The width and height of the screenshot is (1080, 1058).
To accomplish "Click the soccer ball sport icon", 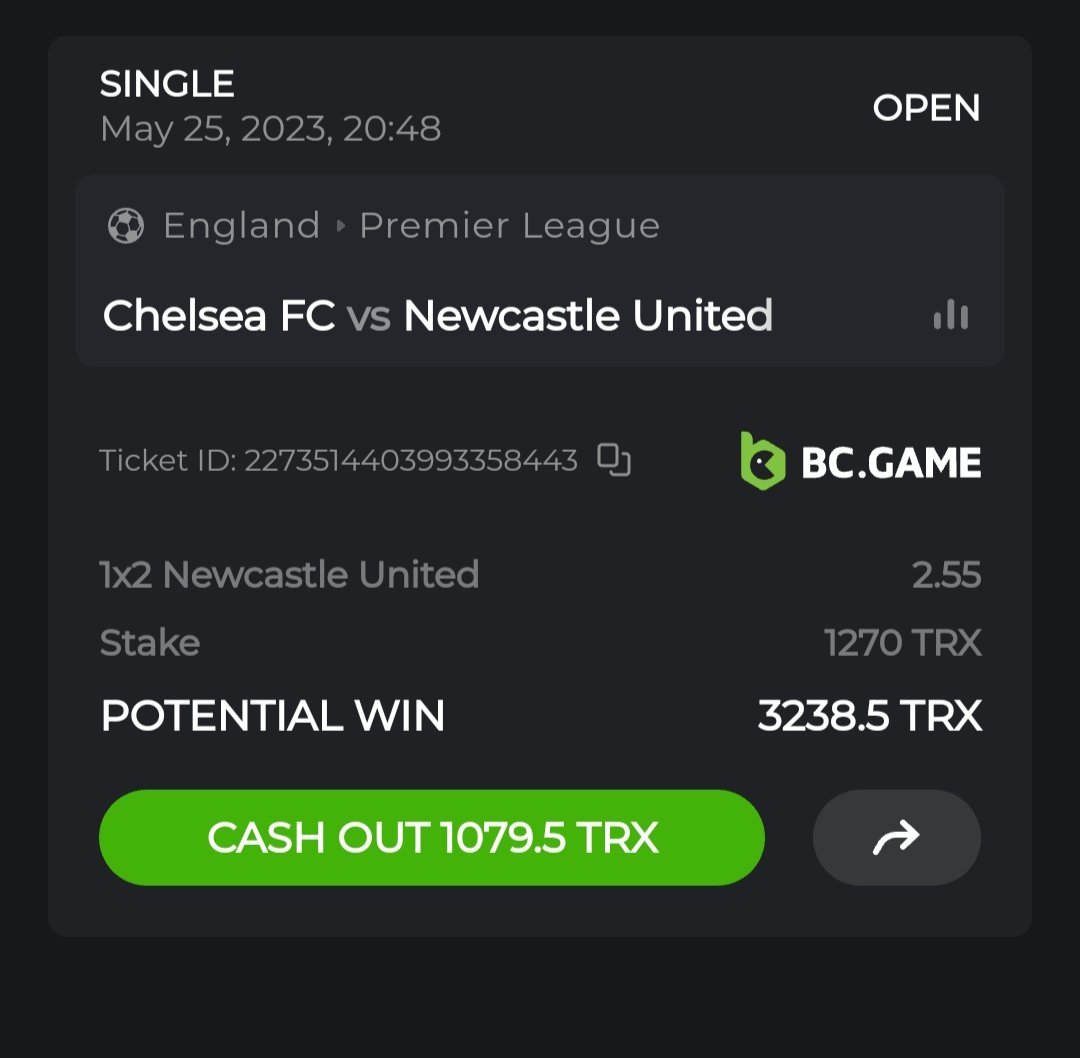I will click(x=126, y=226).
